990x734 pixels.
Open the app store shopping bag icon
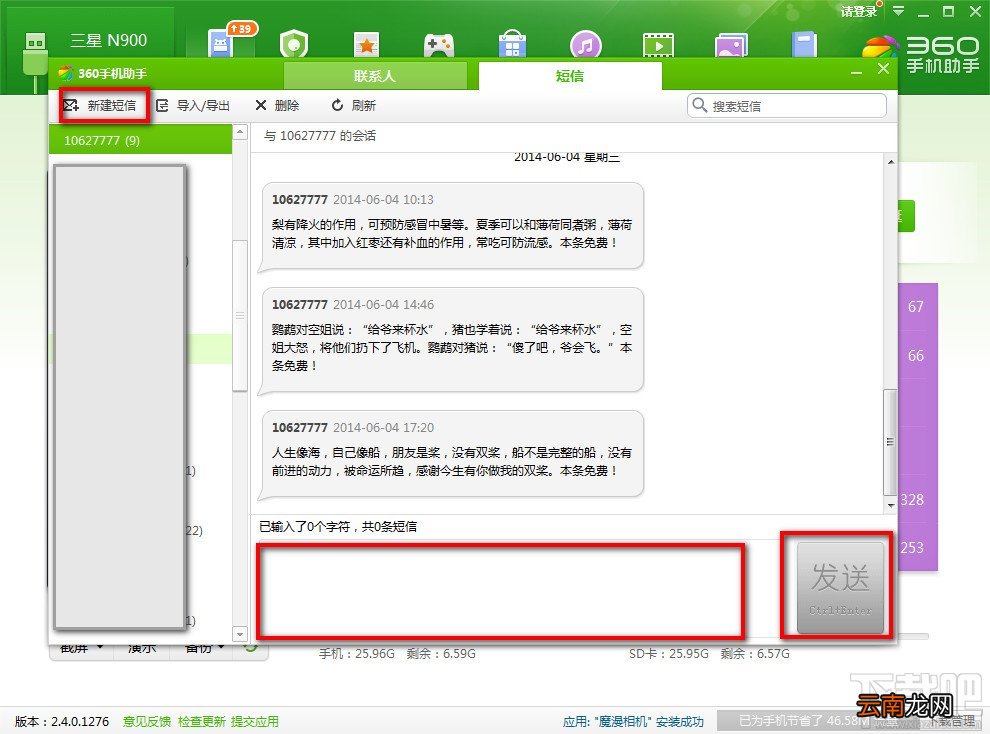[512, 44]
